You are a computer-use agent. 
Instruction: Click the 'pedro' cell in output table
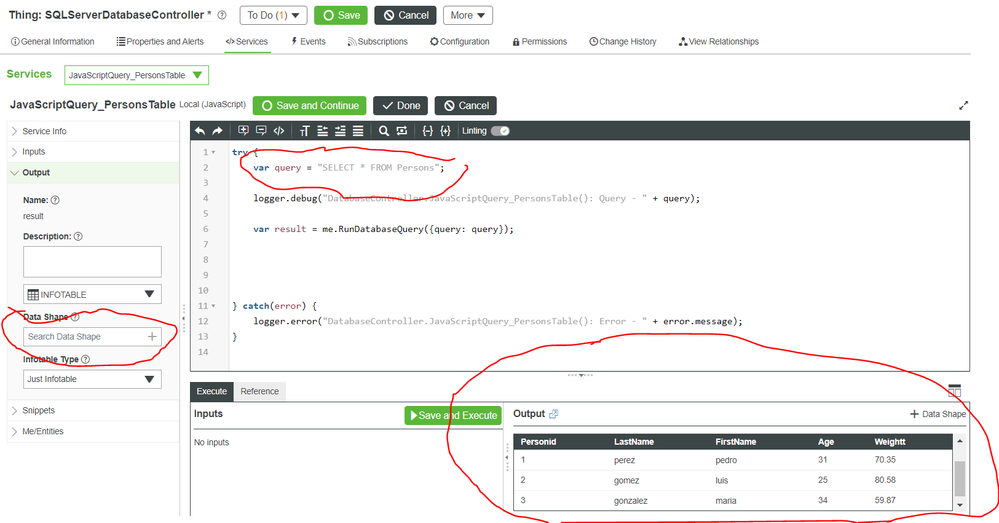click(x=726, y=460)
